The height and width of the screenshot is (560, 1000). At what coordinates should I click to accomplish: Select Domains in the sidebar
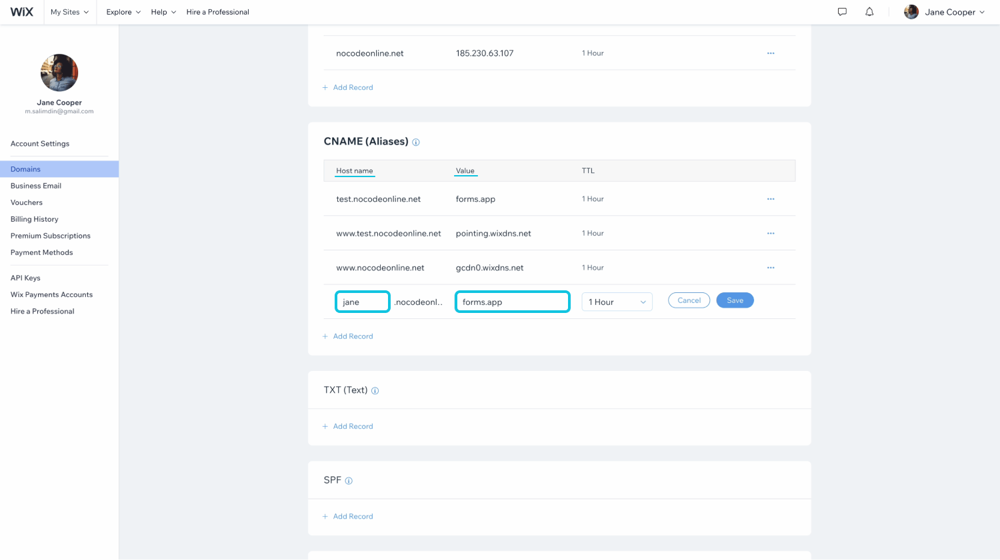(x=26, y=169)
